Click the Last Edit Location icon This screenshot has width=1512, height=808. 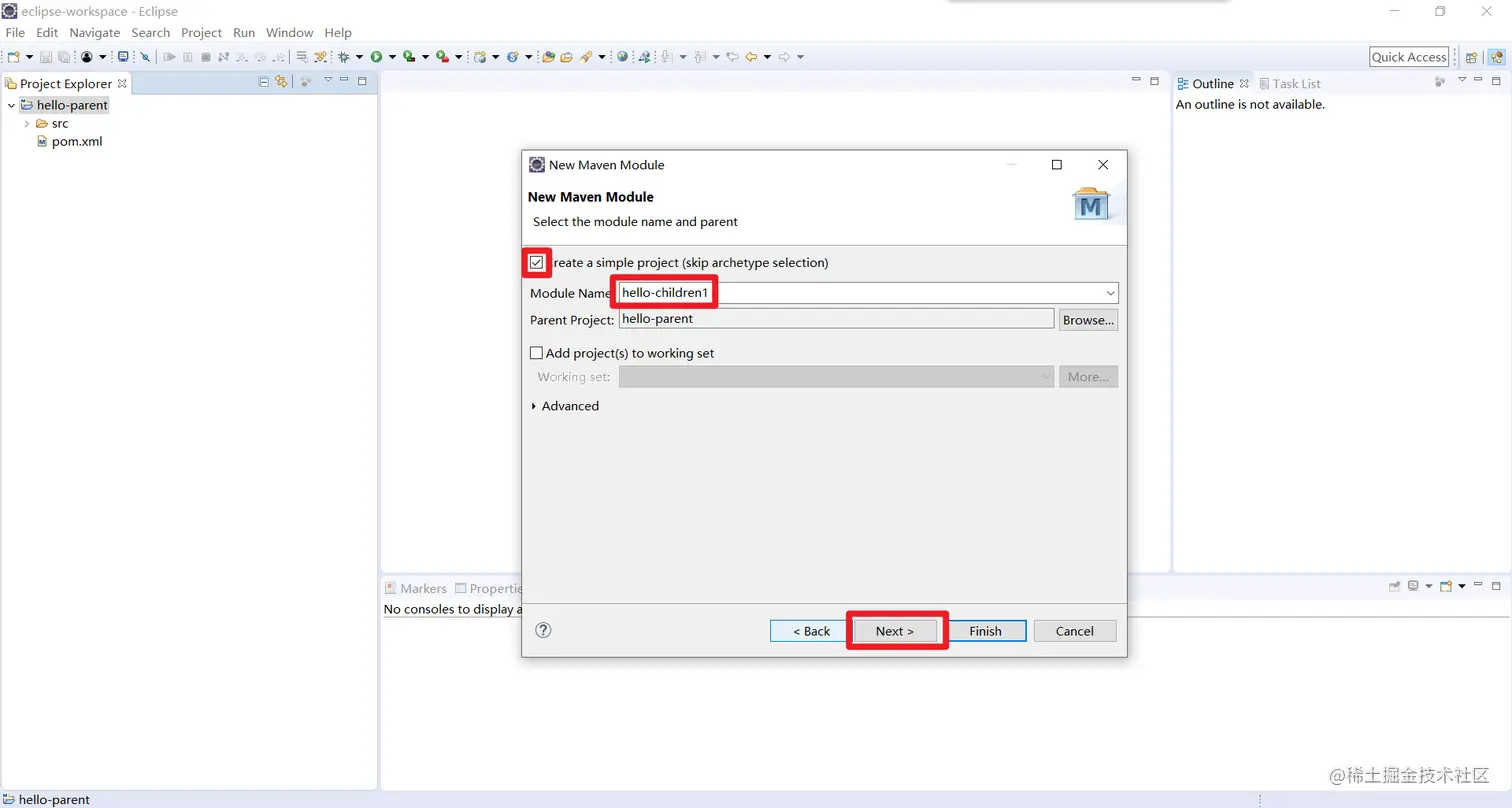(x=732, y=57)
